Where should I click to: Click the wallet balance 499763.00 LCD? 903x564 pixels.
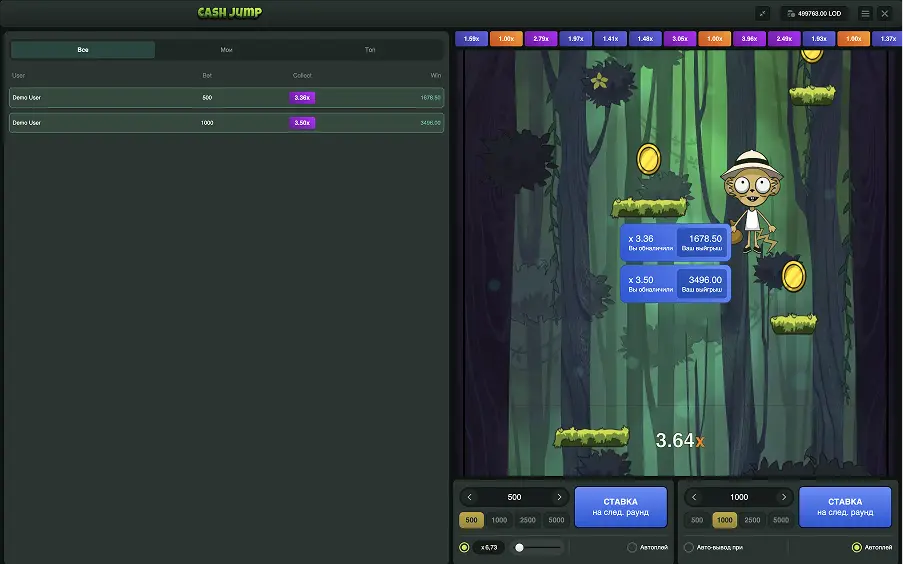[815, 14]
